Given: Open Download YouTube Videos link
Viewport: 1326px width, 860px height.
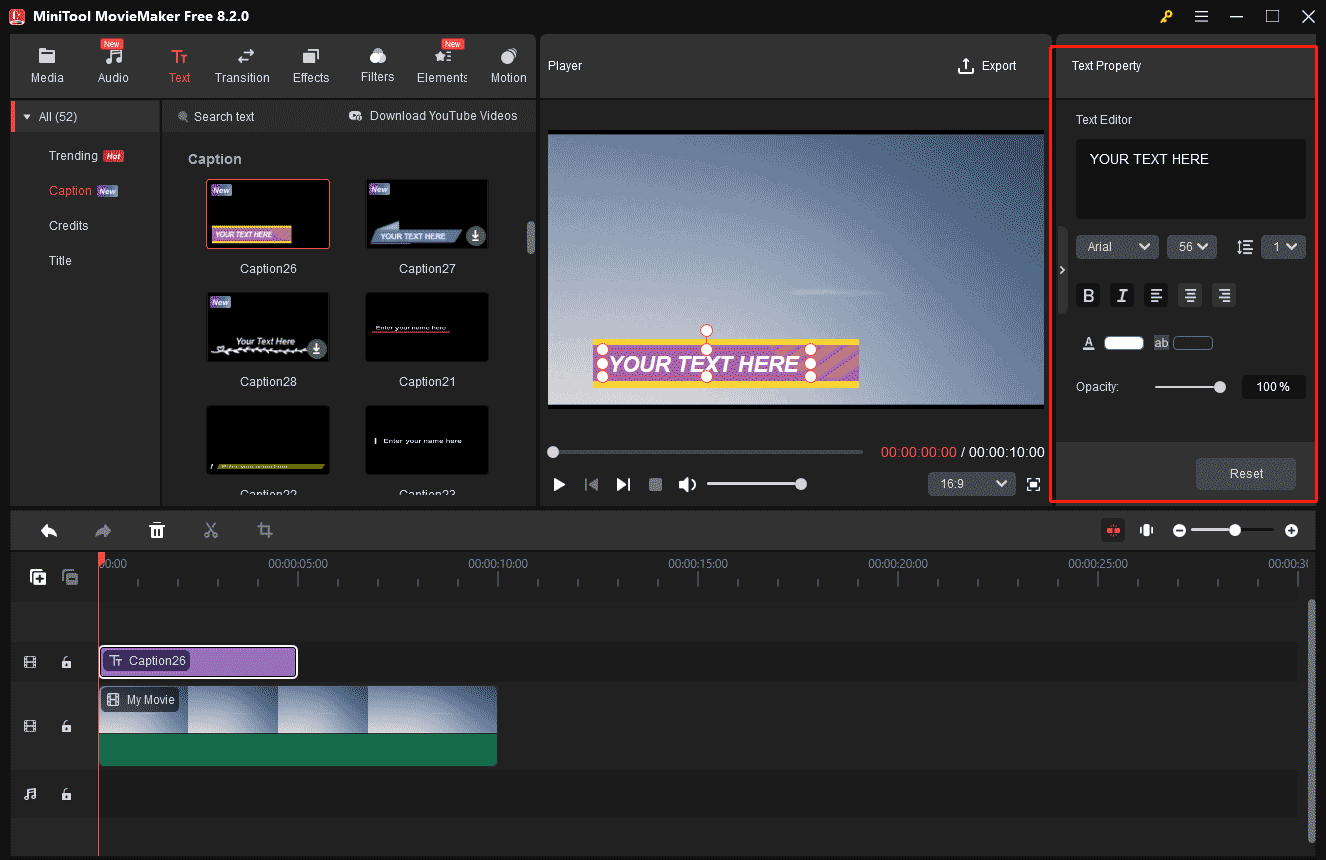Looking at the screenshot, I should tap(433, 116).
